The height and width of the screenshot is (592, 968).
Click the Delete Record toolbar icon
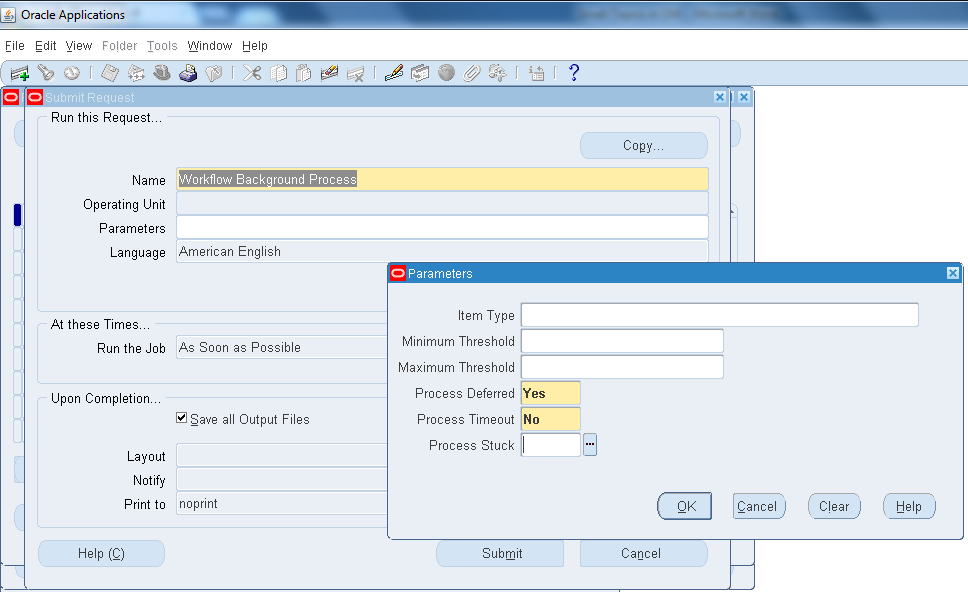pos(356,73)
